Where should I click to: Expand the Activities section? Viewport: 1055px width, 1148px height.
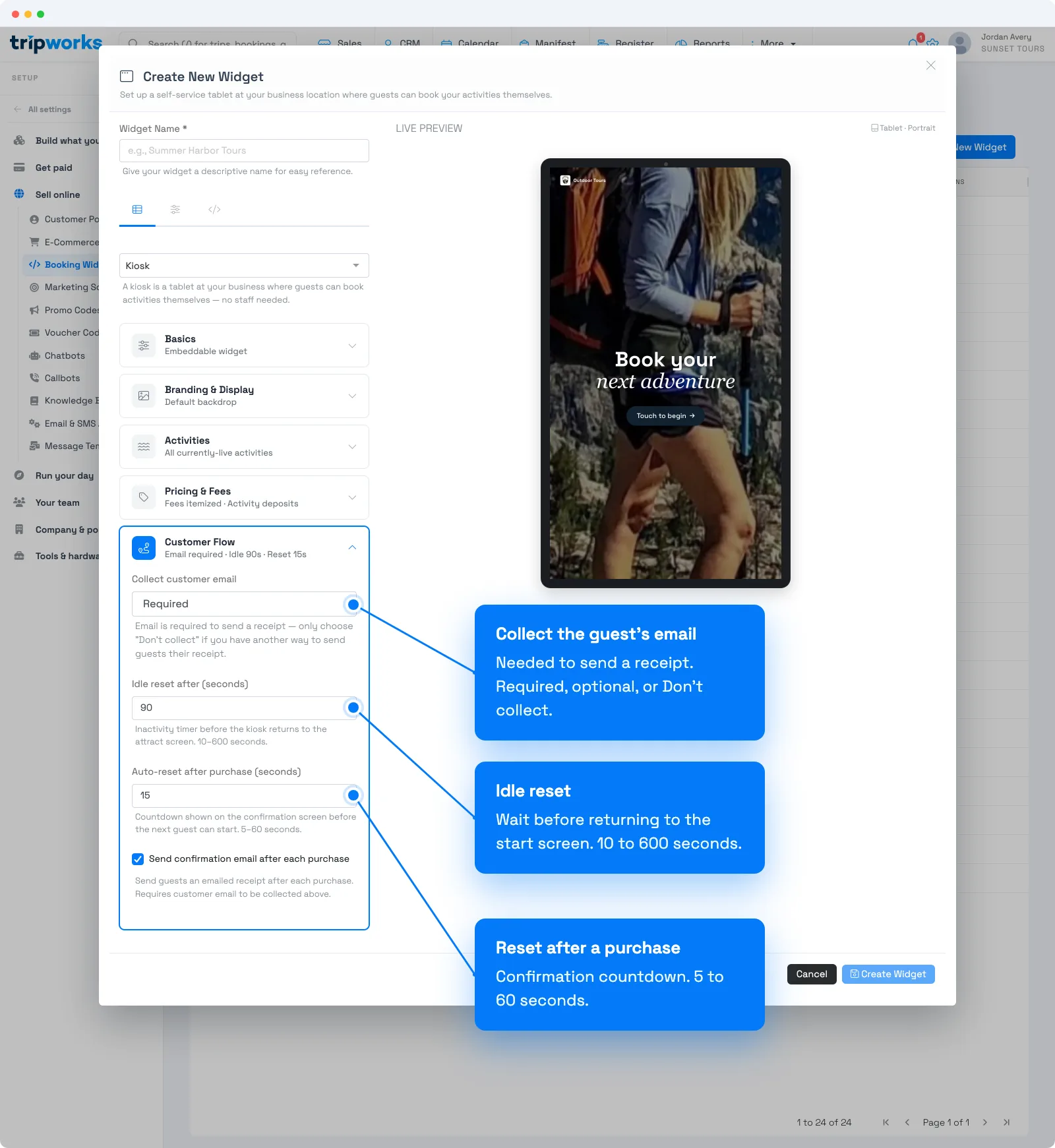[244, 446]
